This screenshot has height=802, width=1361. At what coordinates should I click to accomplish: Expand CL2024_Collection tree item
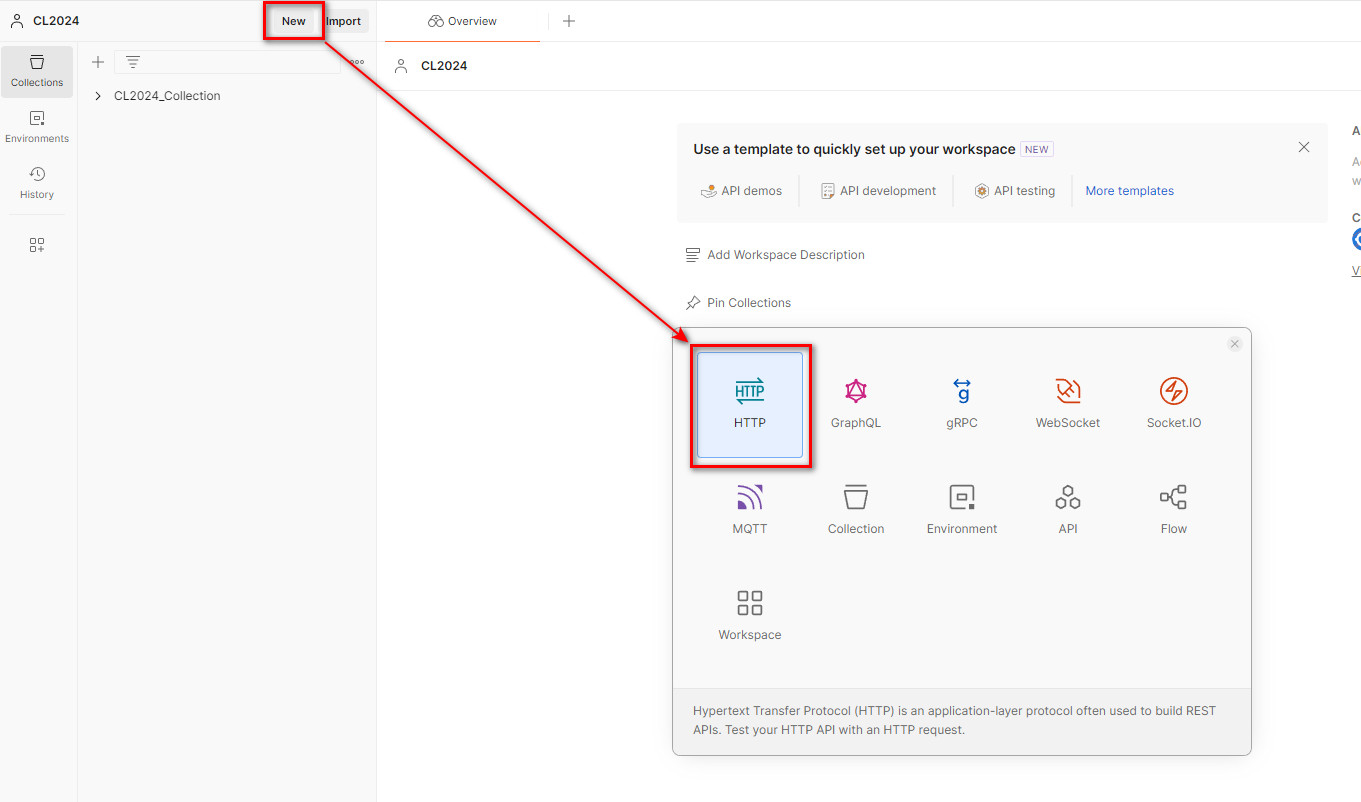pyautogui.click(x=98, y=96)
